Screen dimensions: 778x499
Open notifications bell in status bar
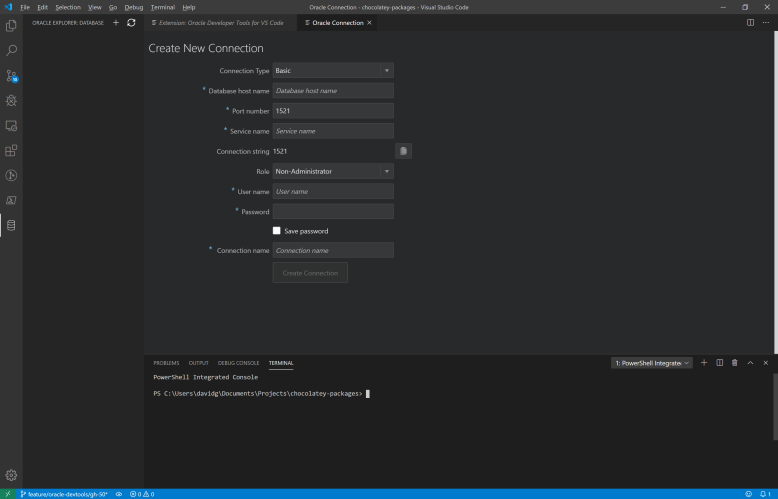click(x=765, y=494)
